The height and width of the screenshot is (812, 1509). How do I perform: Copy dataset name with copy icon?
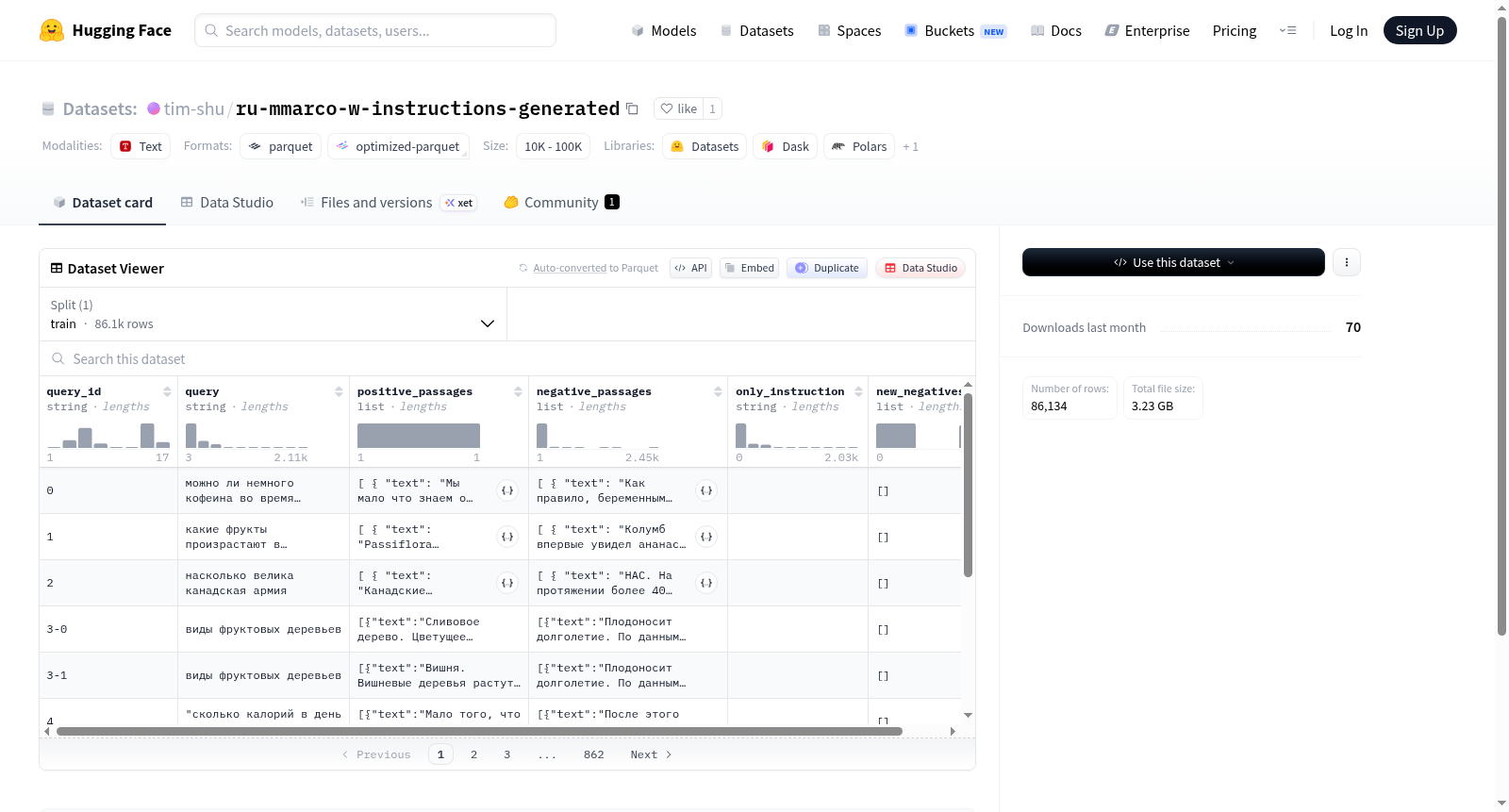coord(632,108)
